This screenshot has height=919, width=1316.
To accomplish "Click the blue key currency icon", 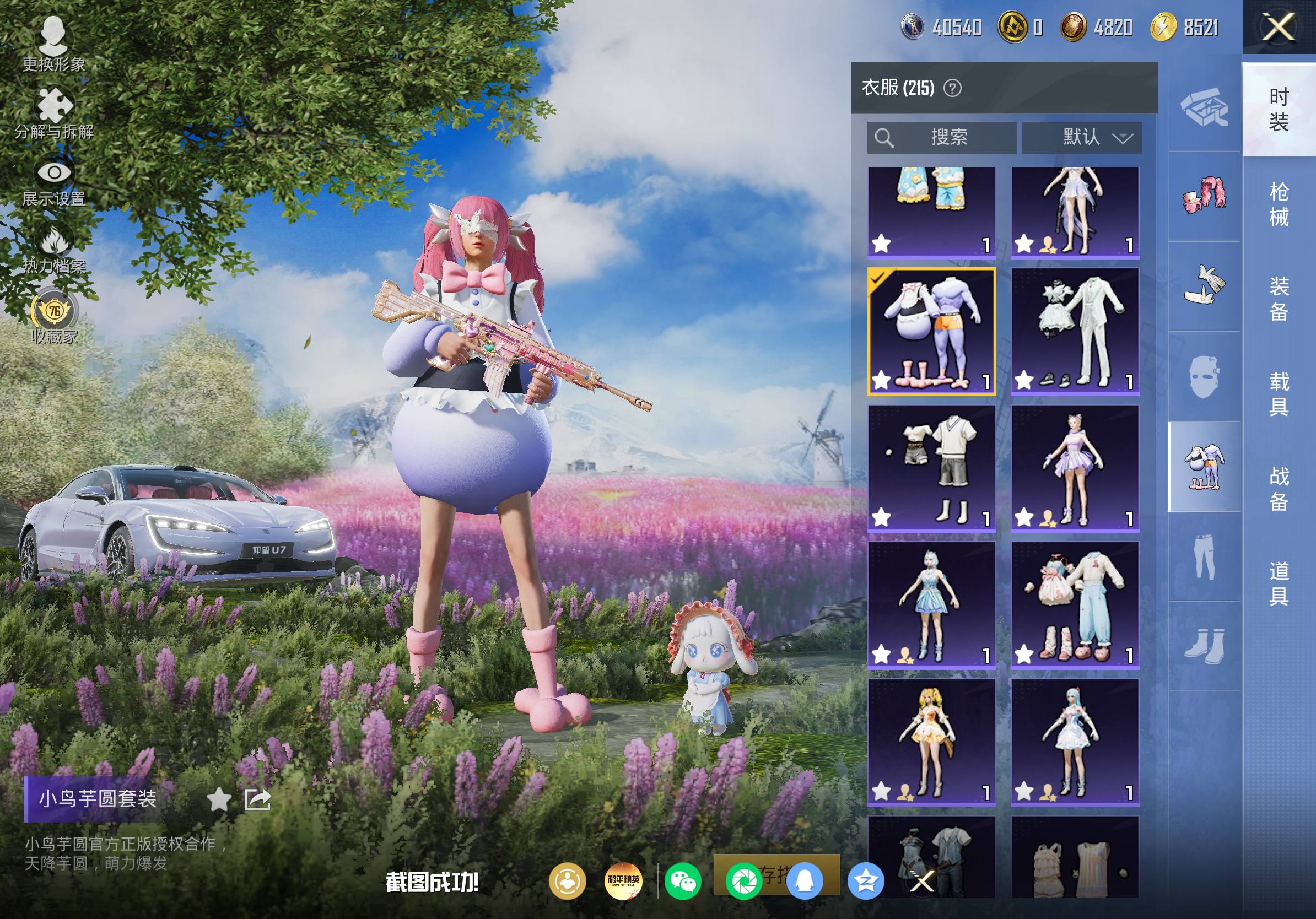I will click(x=913, y=26).
